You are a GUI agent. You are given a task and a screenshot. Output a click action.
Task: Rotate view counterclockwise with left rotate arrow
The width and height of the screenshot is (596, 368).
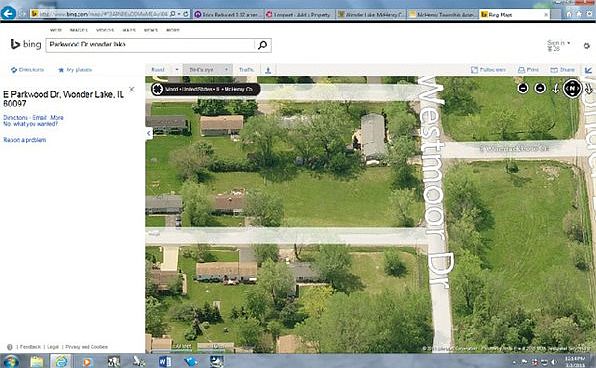(555, 89)
